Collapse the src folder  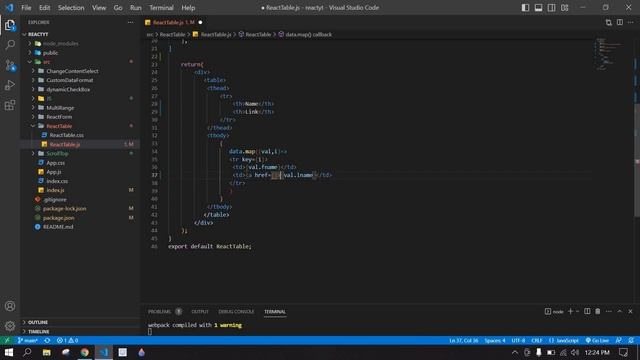(x=47, y=62)
